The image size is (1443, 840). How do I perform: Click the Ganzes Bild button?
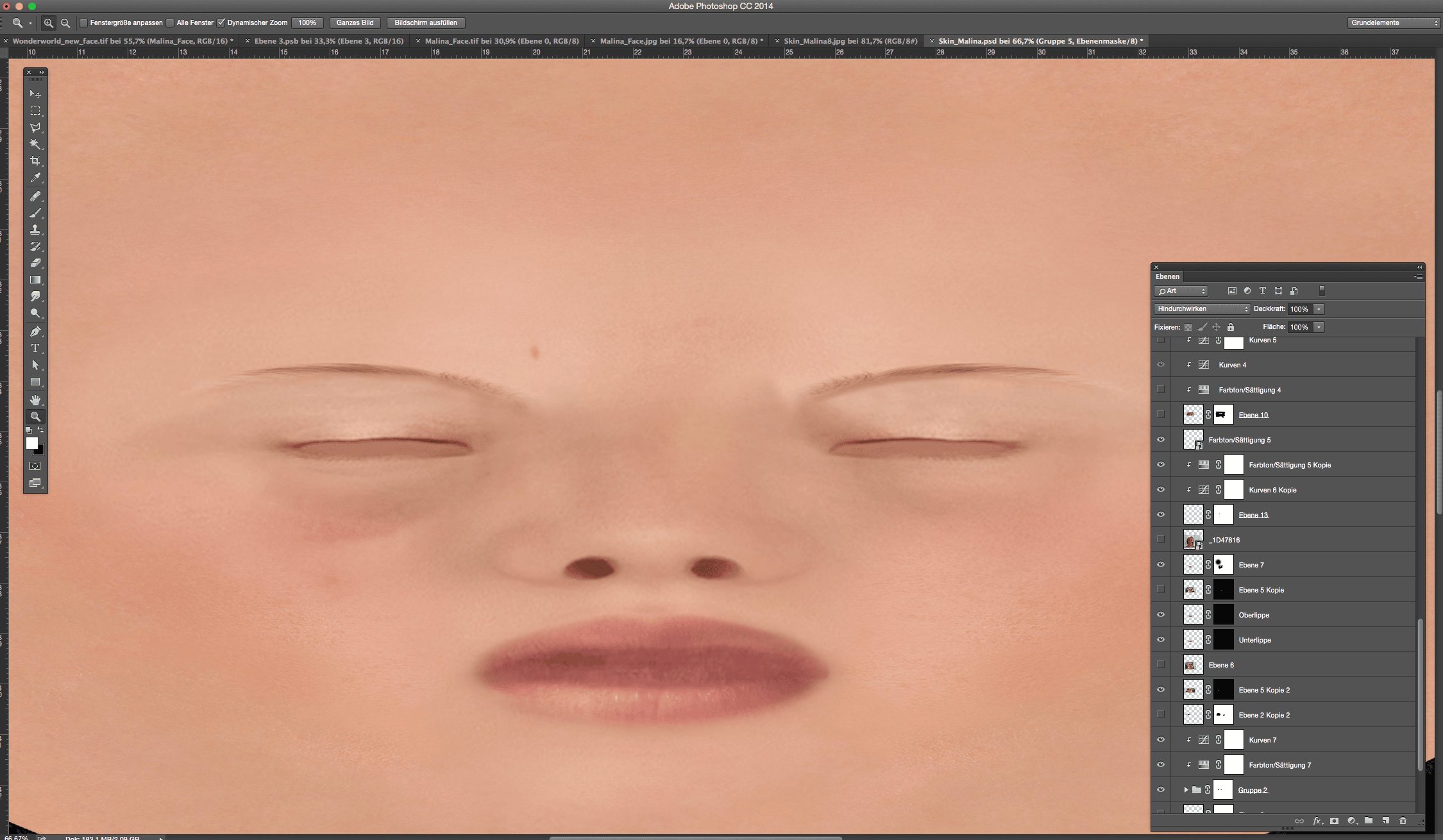355,23
